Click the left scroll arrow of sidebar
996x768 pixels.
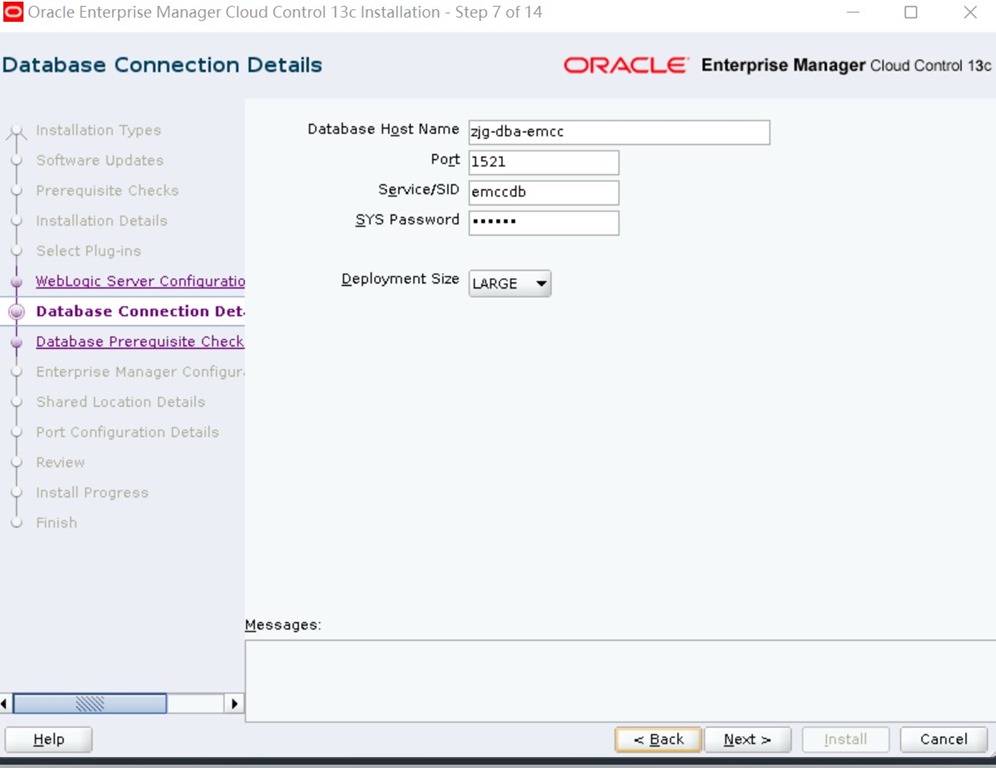(x=4, y=703)
